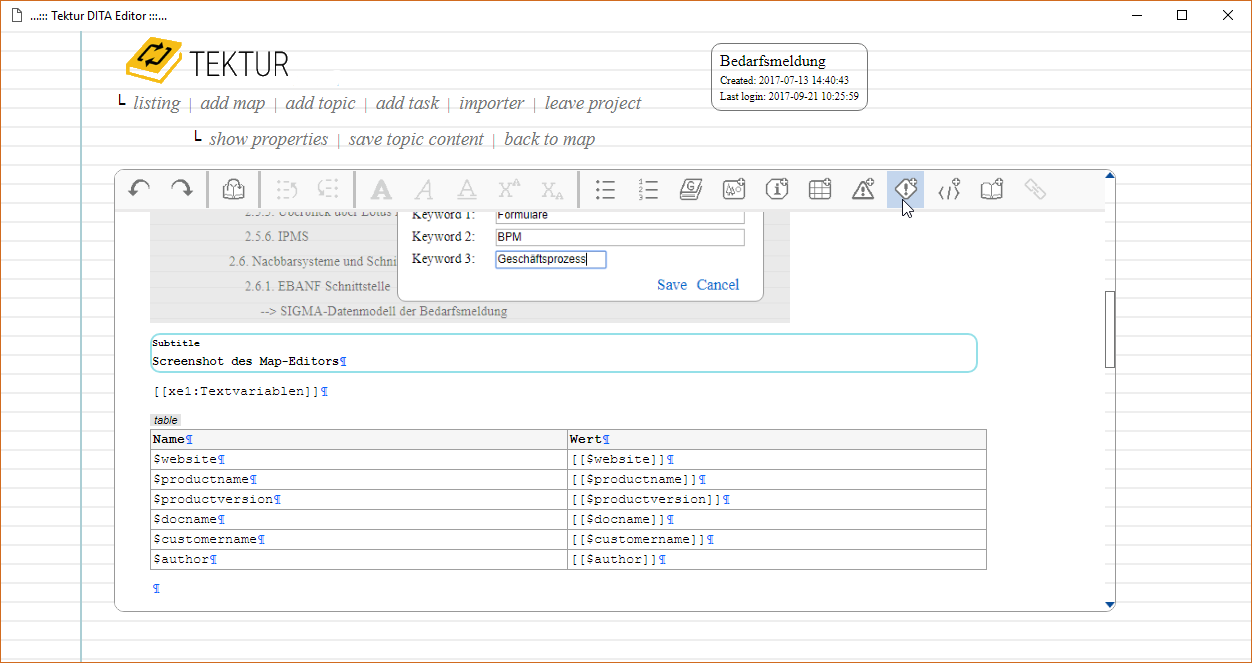Click the info note insert icon
Screen dimensions: 1252x663
tap(777, 189)
